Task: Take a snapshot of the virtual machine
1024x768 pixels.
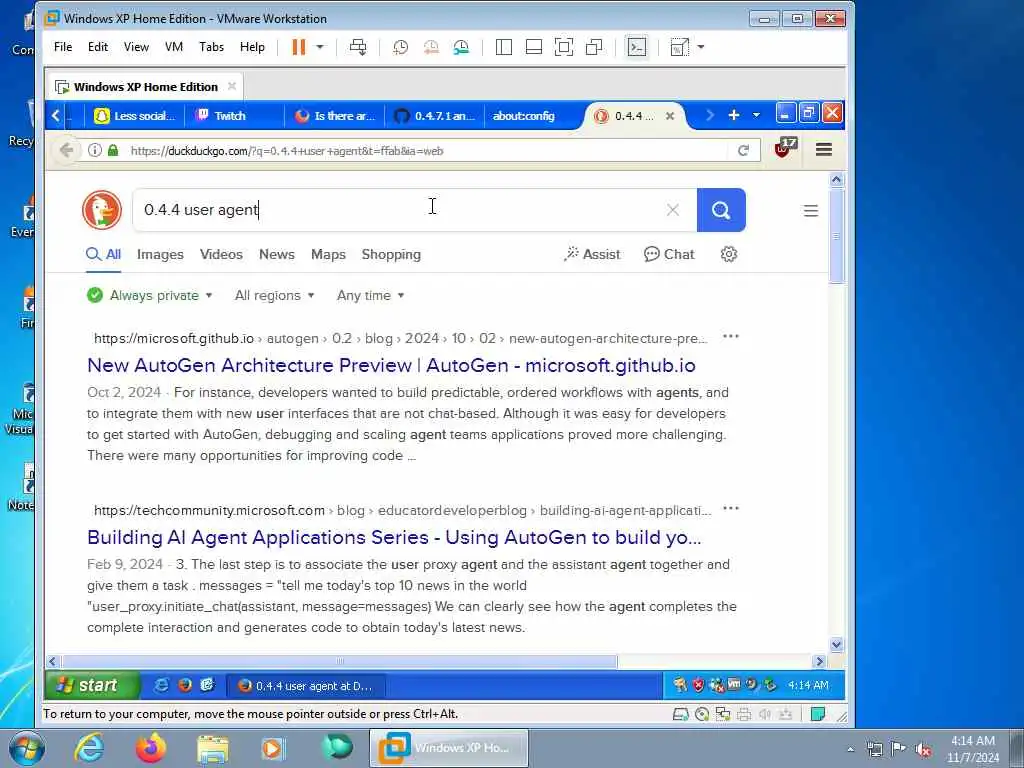Action: coord(400,47)
